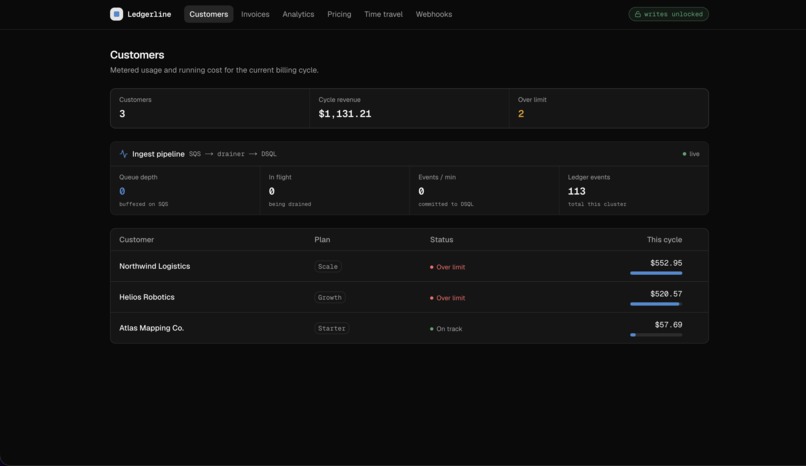Open the Customers tab
Screen dimensions: 806x466
209,14
